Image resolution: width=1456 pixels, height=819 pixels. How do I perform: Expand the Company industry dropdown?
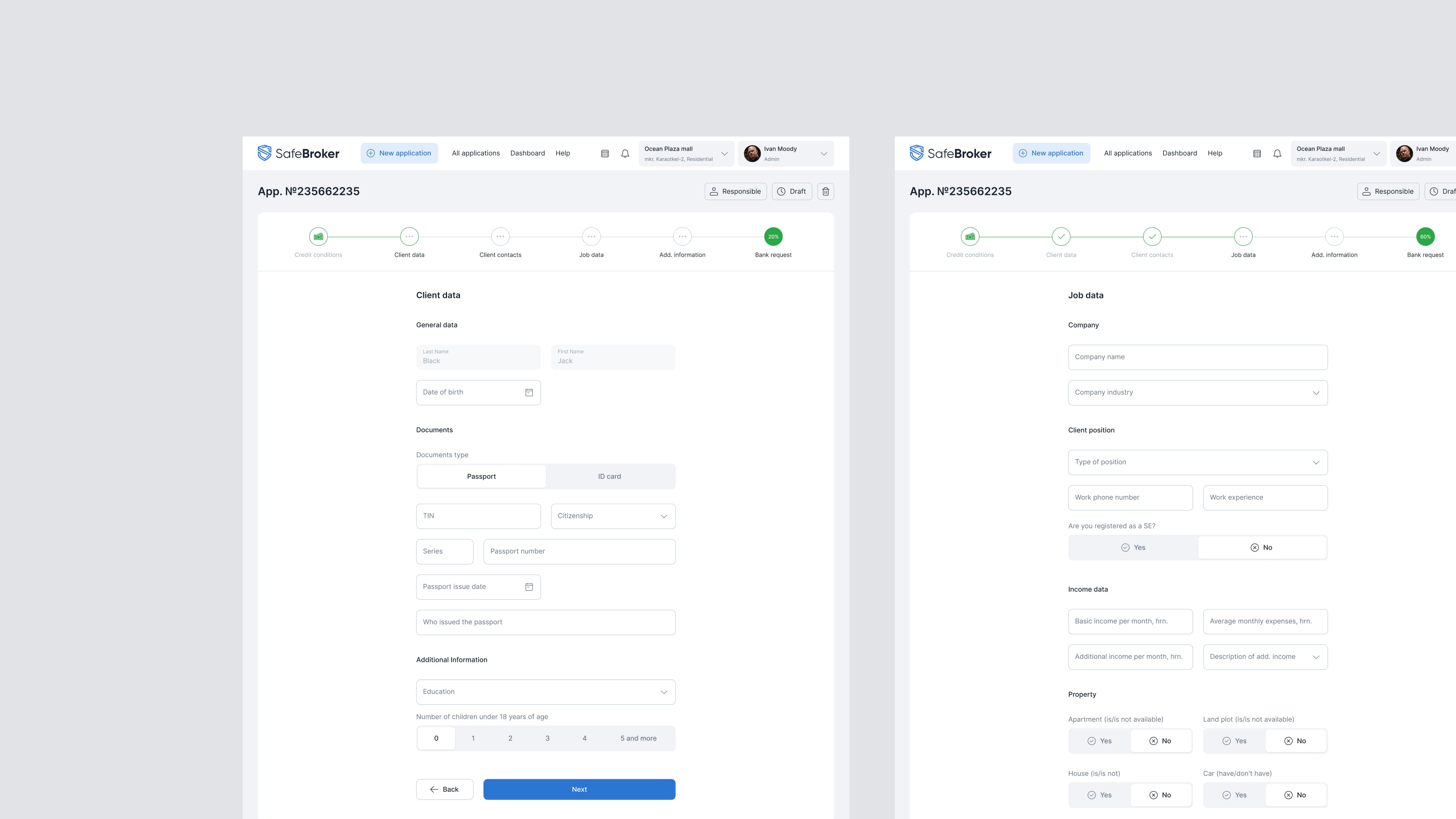click(1197, 392)
